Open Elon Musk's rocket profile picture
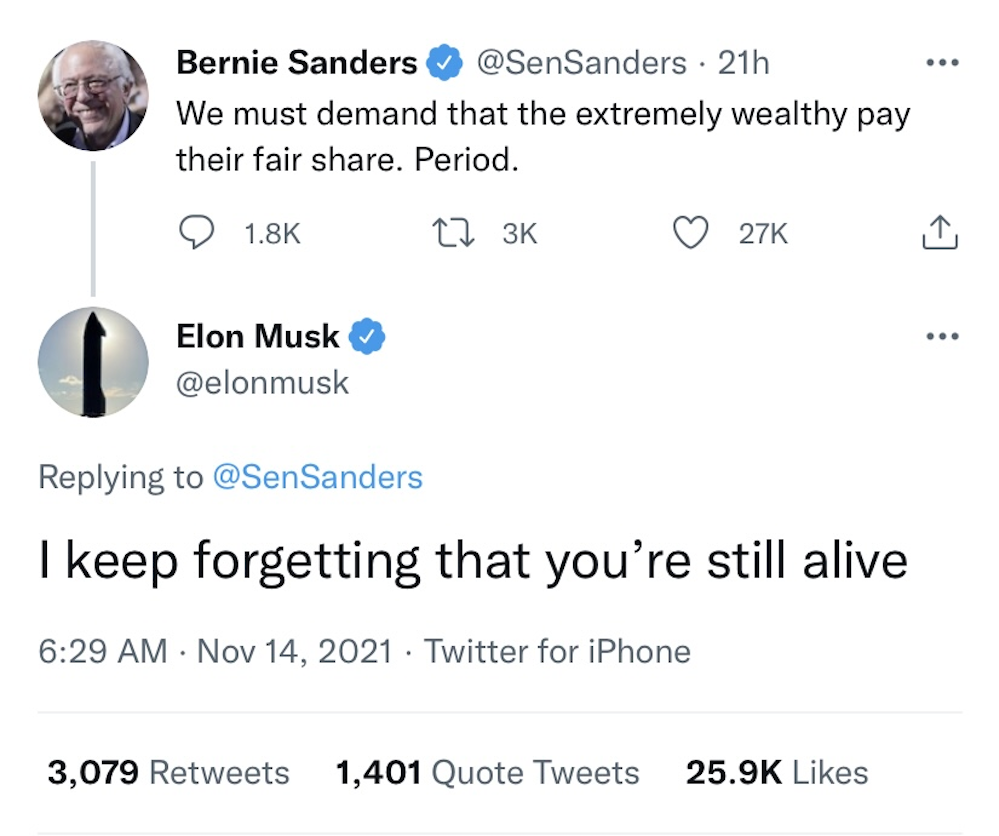 click(93, 361)
